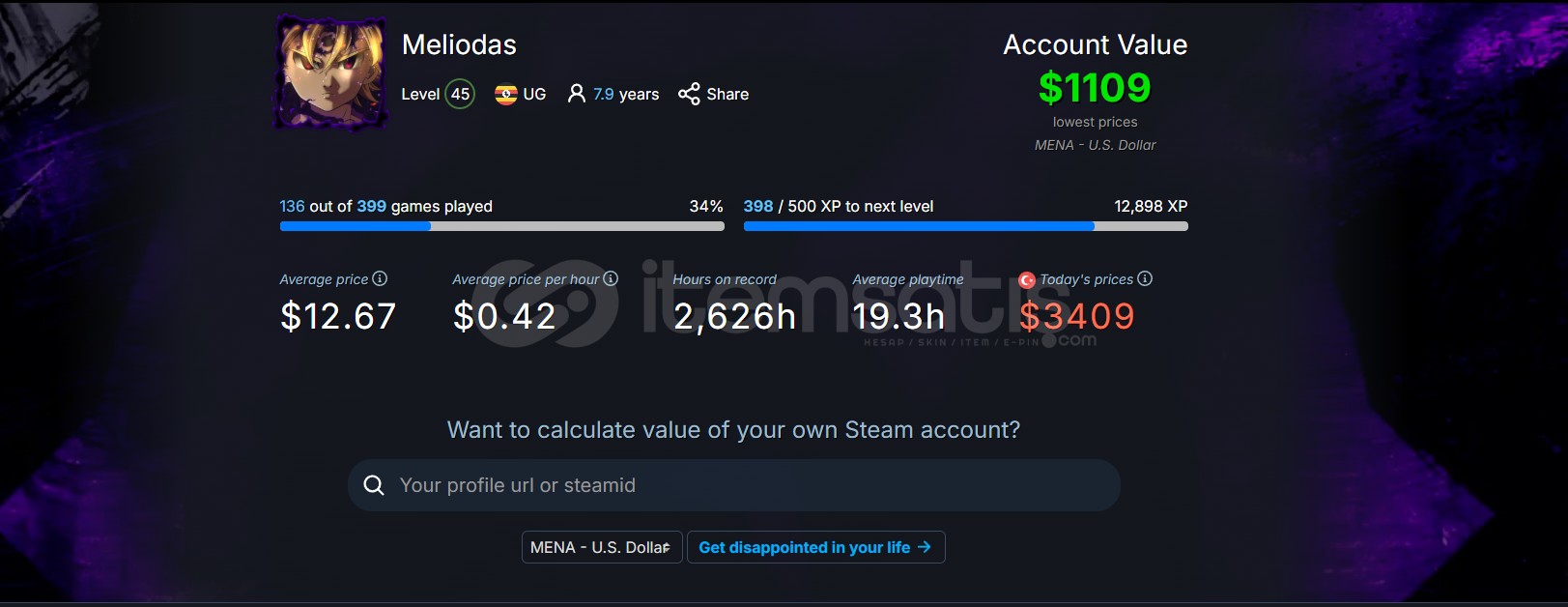The height and width of the screenshot is (607, 1568).
Task: Click the Meliodas username heading
Action: tap(459, 44)
